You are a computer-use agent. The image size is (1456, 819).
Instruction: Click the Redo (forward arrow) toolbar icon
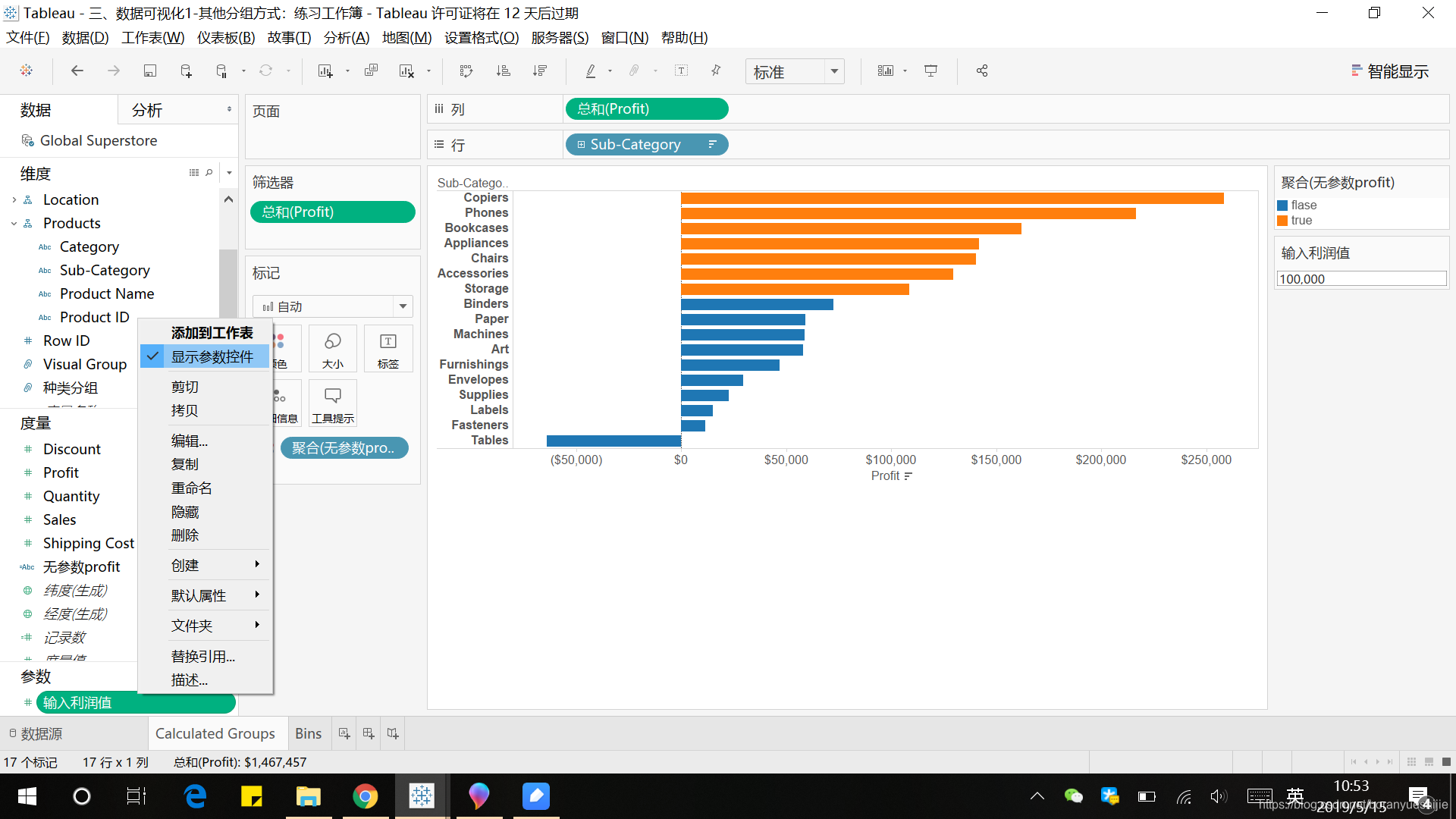coord(114,71)
